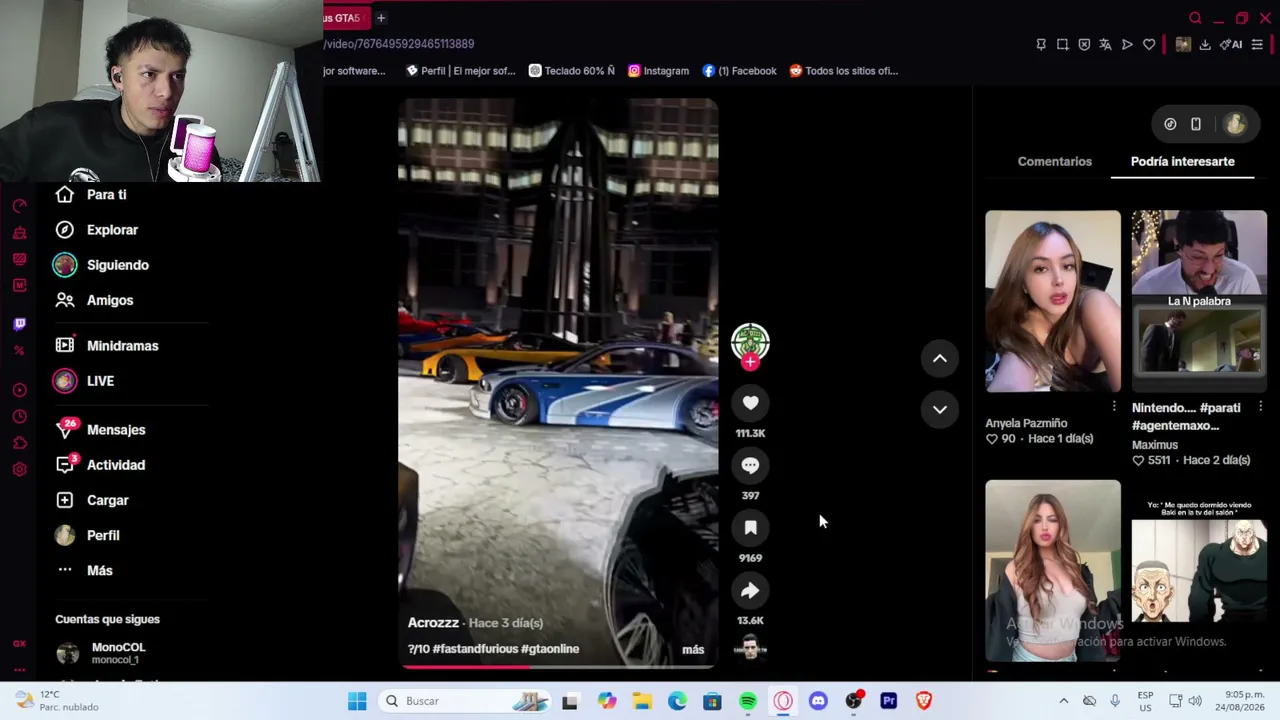Open Brave browser from the taskbar
Screen dimensions: 1280x720
tap(924, 701)
